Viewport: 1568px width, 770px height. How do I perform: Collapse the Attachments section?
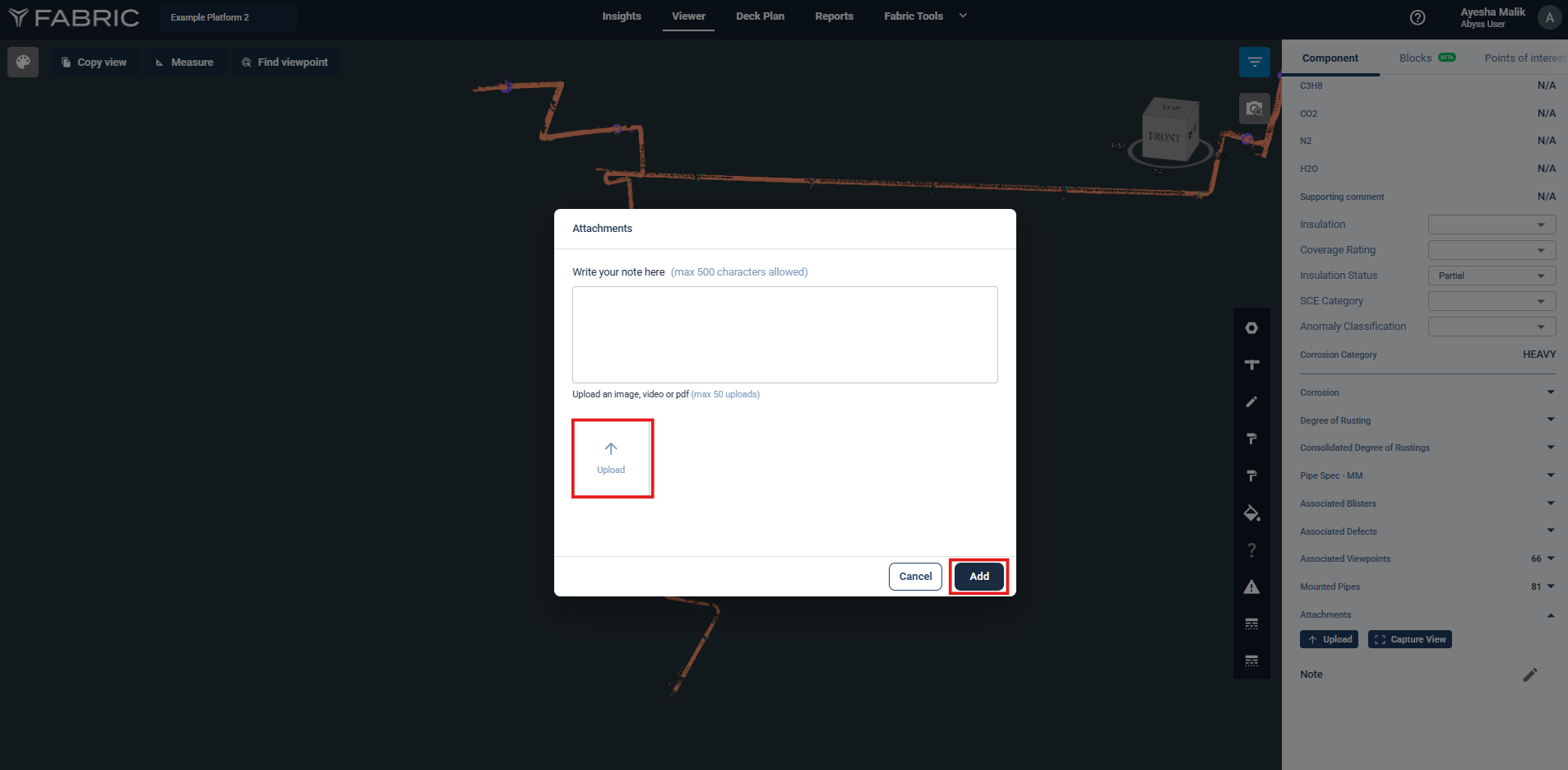point(1550,615)
